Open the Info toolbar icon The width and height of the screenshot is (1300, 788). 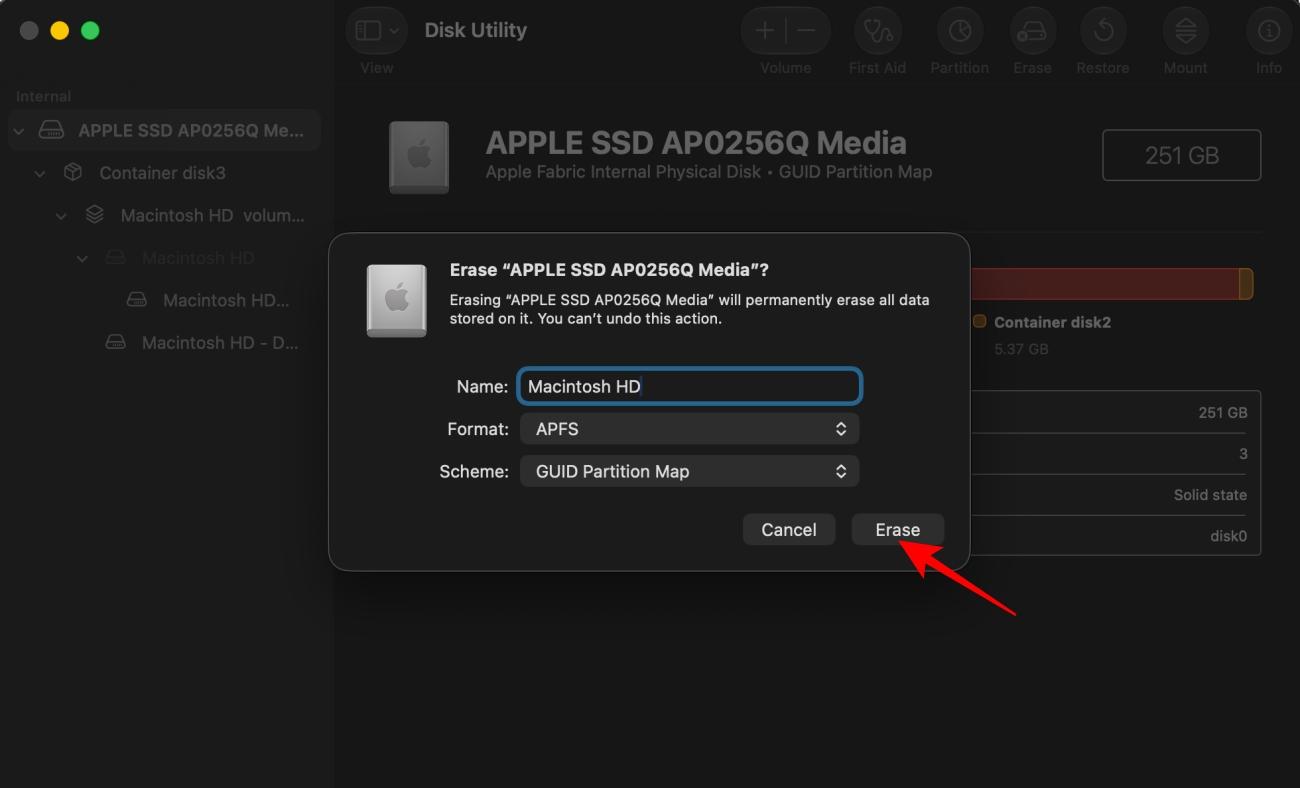pyautogui.click(x=1268, y=31)
